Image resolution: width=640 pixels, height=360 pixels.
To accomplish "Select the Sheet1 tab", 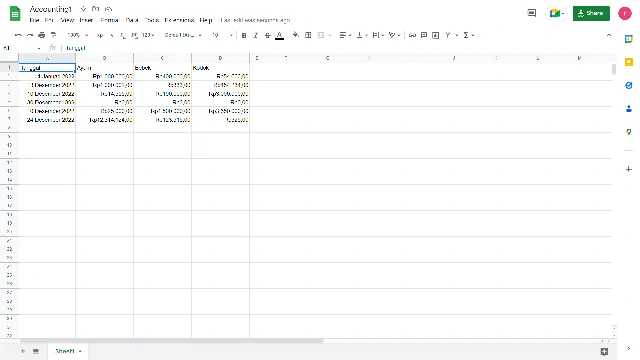I will (68, 351).
